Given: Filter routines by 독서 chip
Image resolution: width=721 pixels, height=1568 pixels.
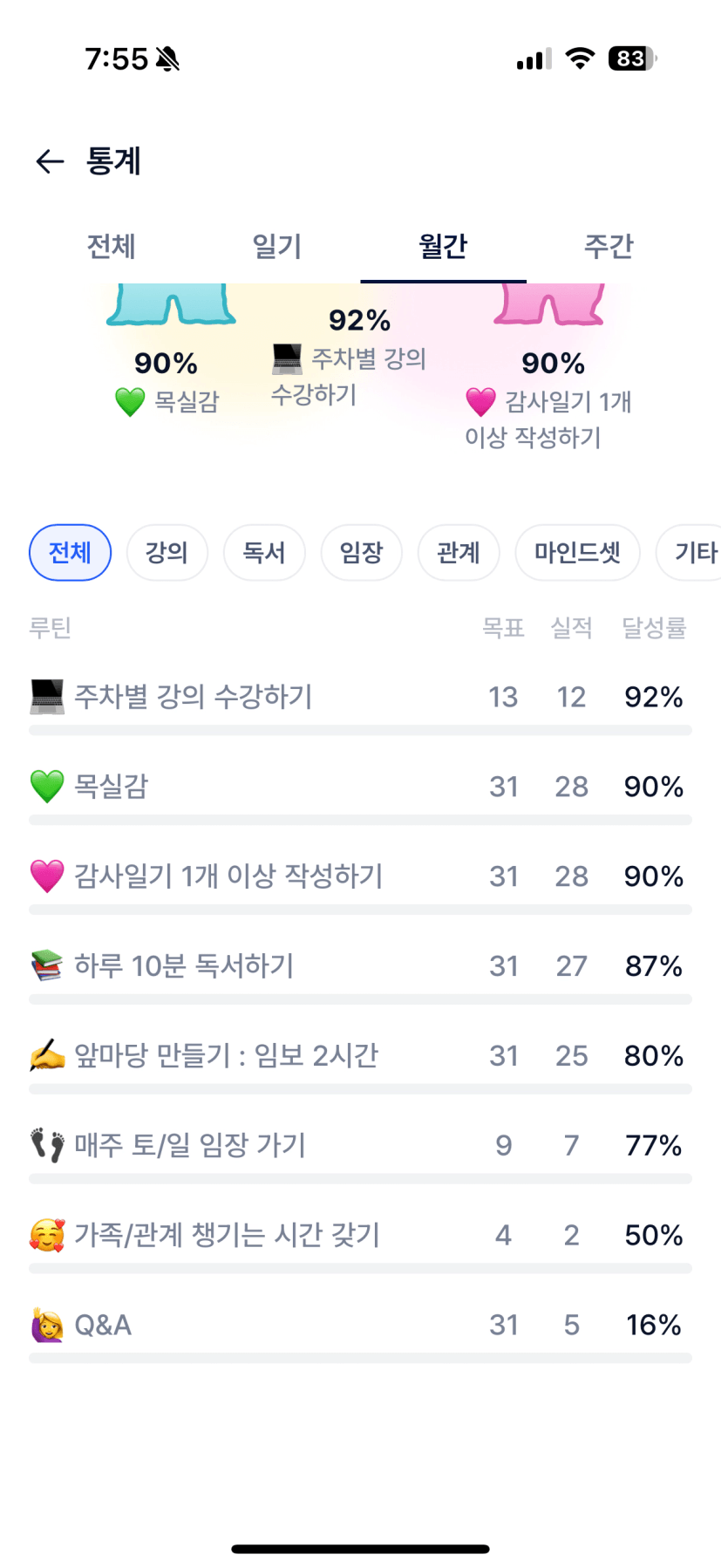Looking at the screenshot, I should pos(264,552).
